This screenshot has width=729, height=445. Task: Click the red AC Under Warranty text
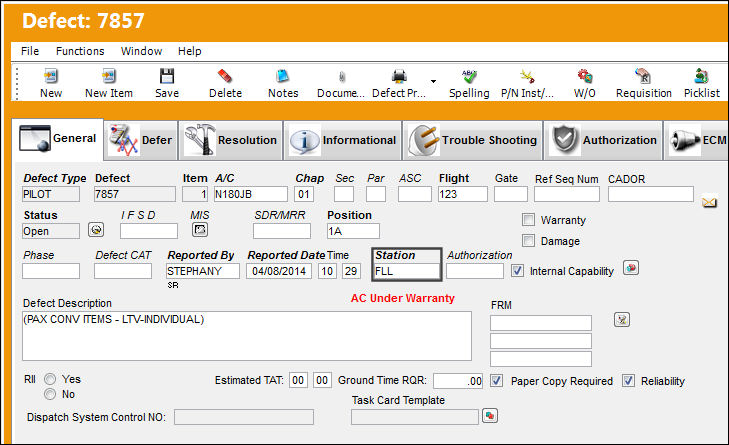pyautogui.click(x=403, y=299)
